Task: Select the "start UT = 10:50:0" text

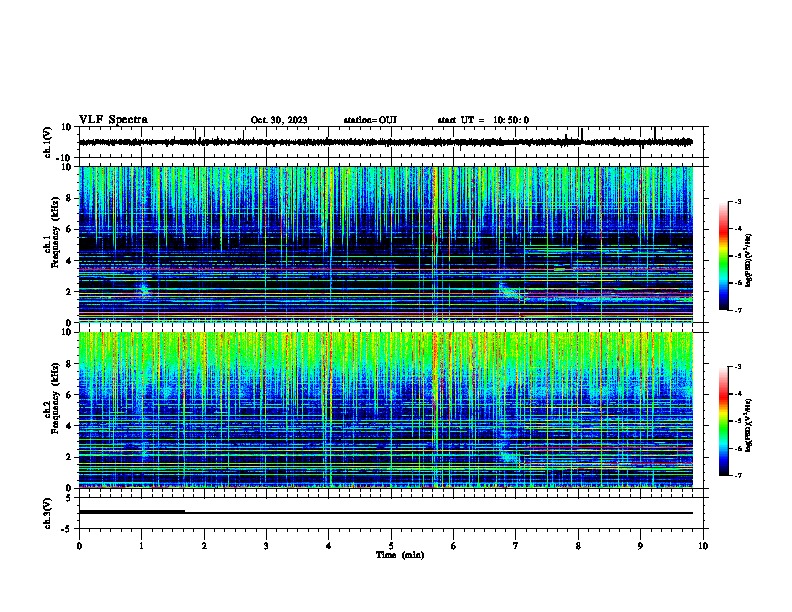Action: click(483, 120)
